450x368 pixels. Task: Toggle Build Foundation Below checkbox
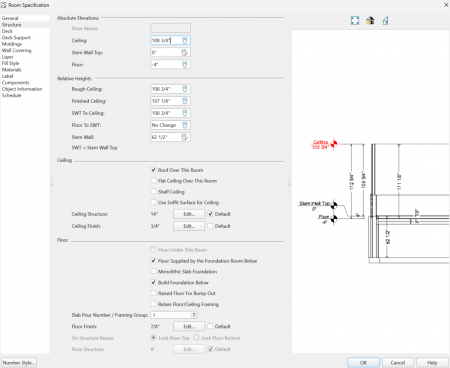point(153,282)
